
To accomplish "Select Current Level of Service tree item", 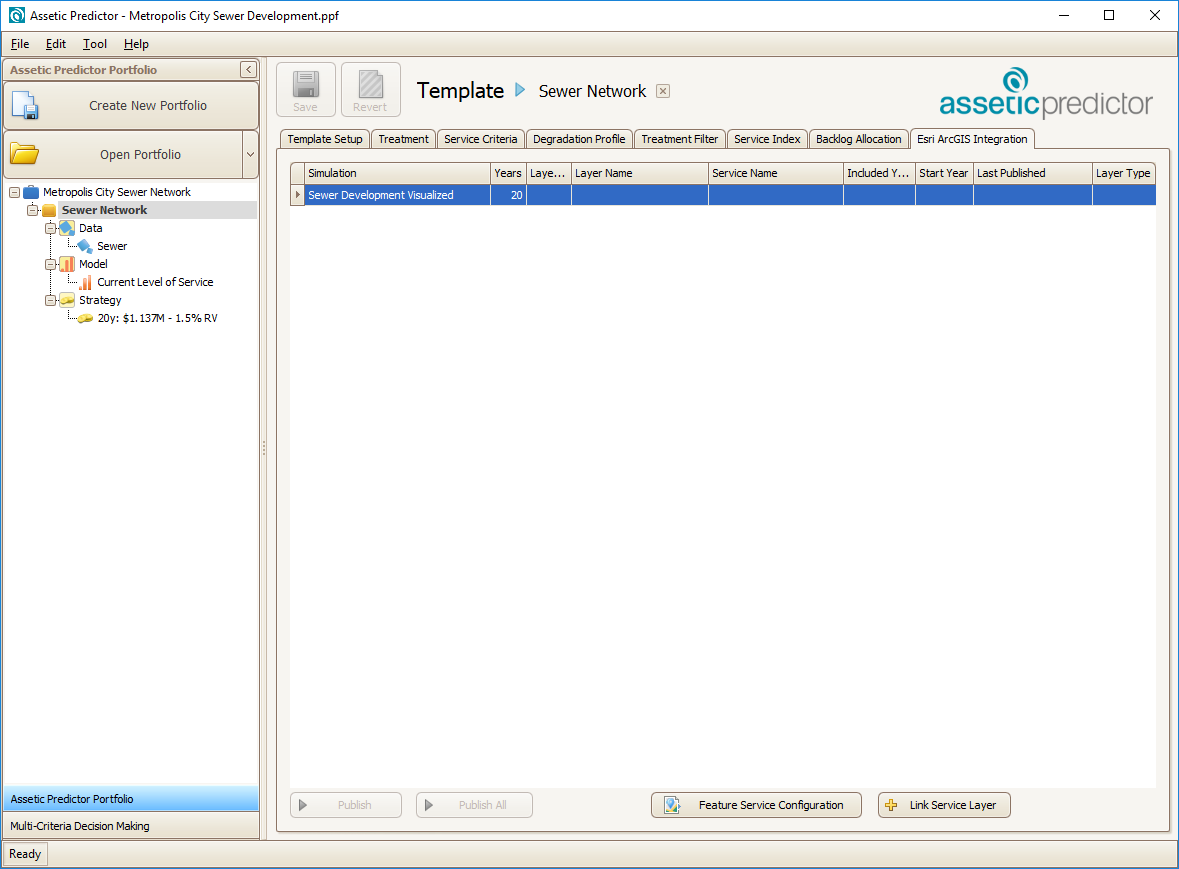I will point(155,282).
